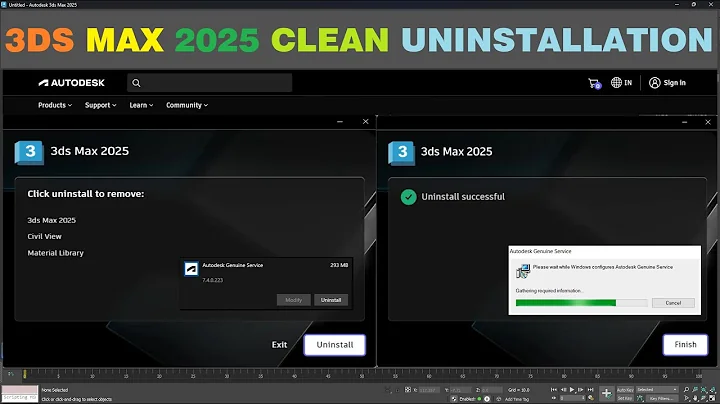Click the "Grid = 10.0" status text
Screen dimensions: 720x404
[519, 390]
